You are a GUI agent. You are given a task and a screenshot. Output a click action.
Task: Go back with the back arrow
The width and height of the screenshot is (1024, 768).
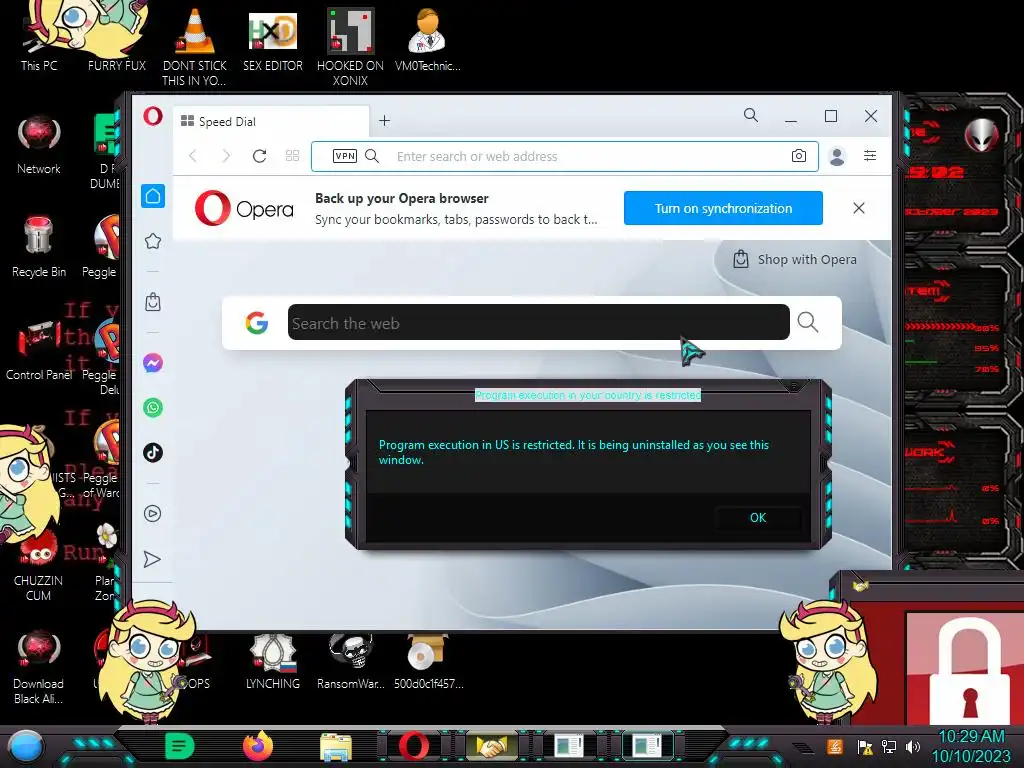(x=193, y=156)
